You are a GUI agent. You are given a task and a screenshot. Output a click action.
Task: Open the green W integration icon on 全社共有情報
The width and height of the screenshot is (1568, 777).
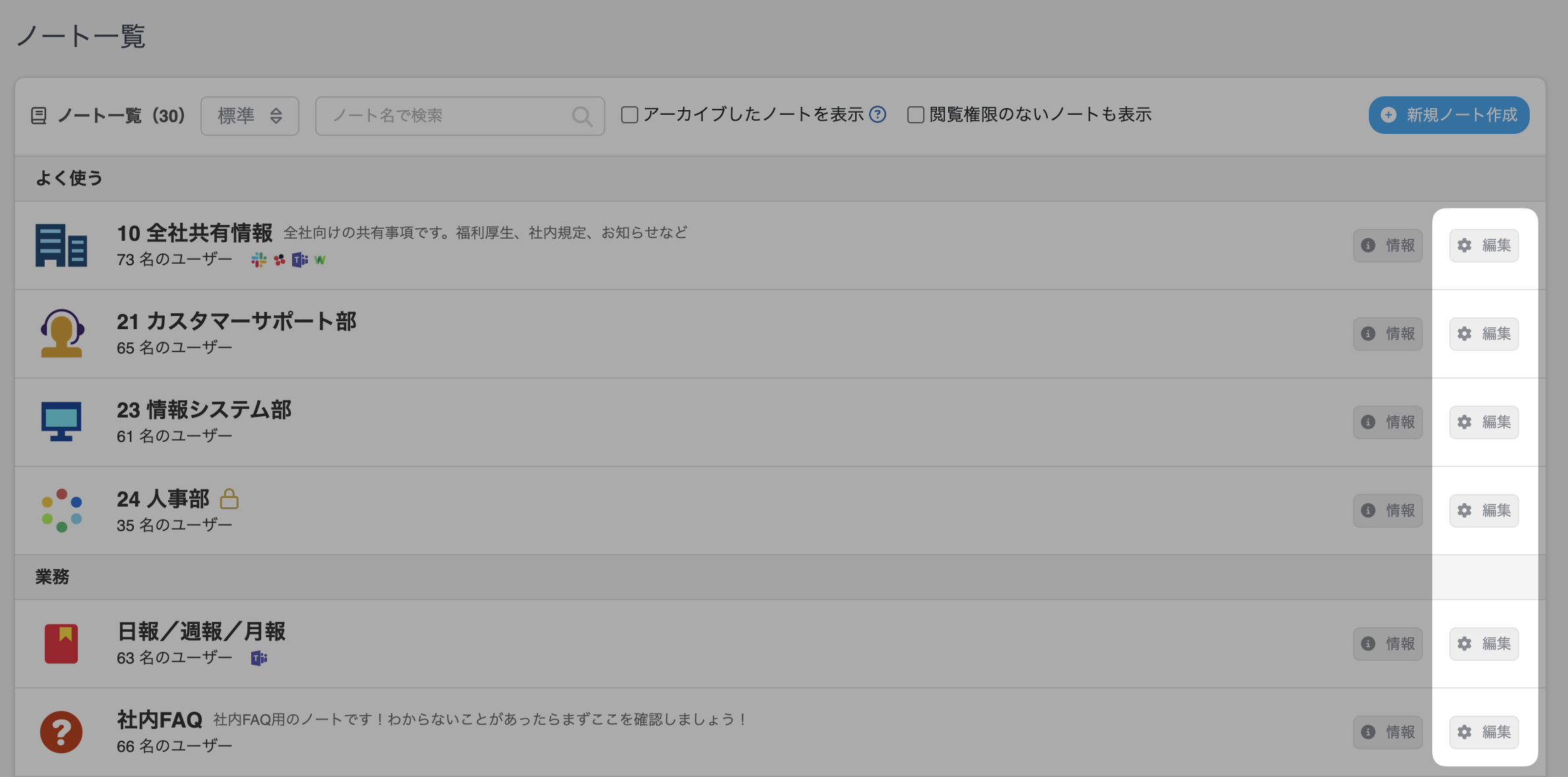321,259
